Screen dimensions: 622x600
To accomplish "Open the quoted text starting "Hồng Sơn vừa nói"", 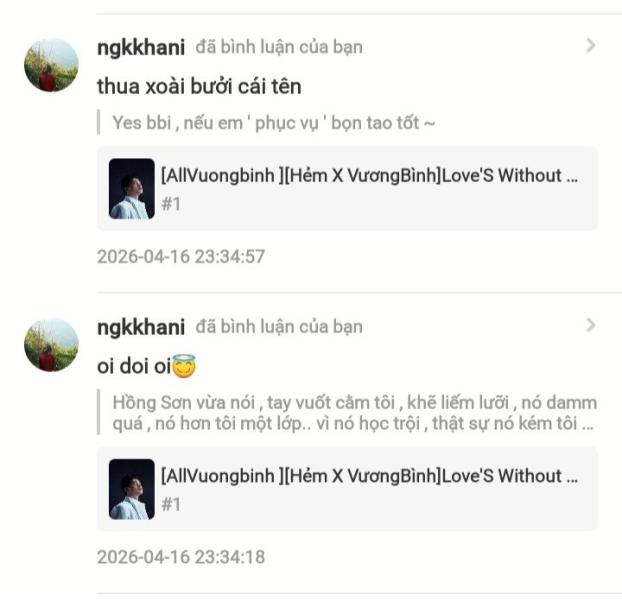I will [x=355, y=413].
